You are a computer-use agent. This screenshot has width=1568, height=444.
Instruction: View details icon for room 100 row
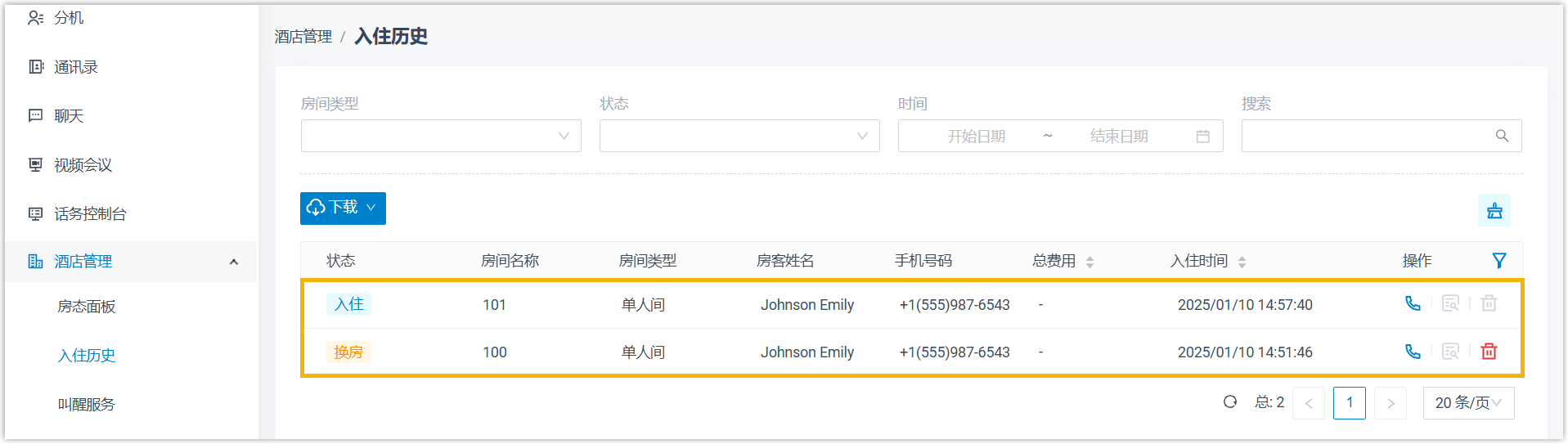coord(1450,352)
